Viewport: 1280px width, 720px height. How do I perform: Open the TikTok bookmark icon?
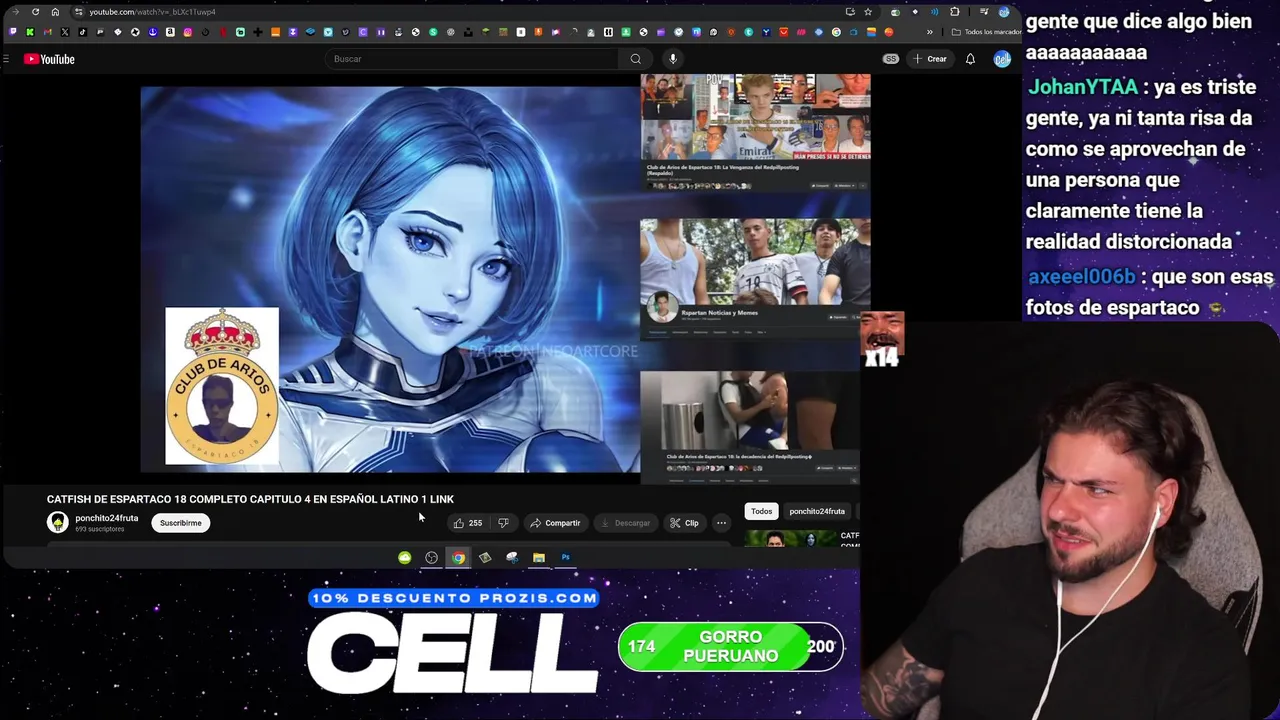click(x=82, y=32)
